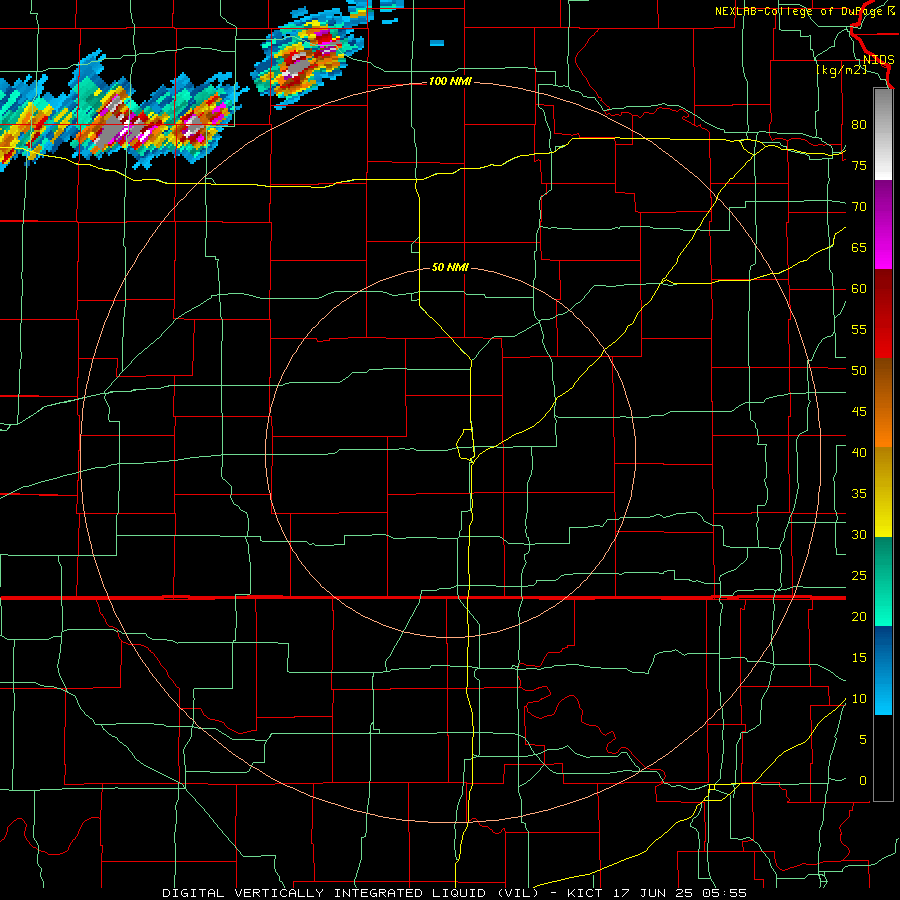Click the [kg/m2] units label

pyautogui.click(x=841, y=70)
